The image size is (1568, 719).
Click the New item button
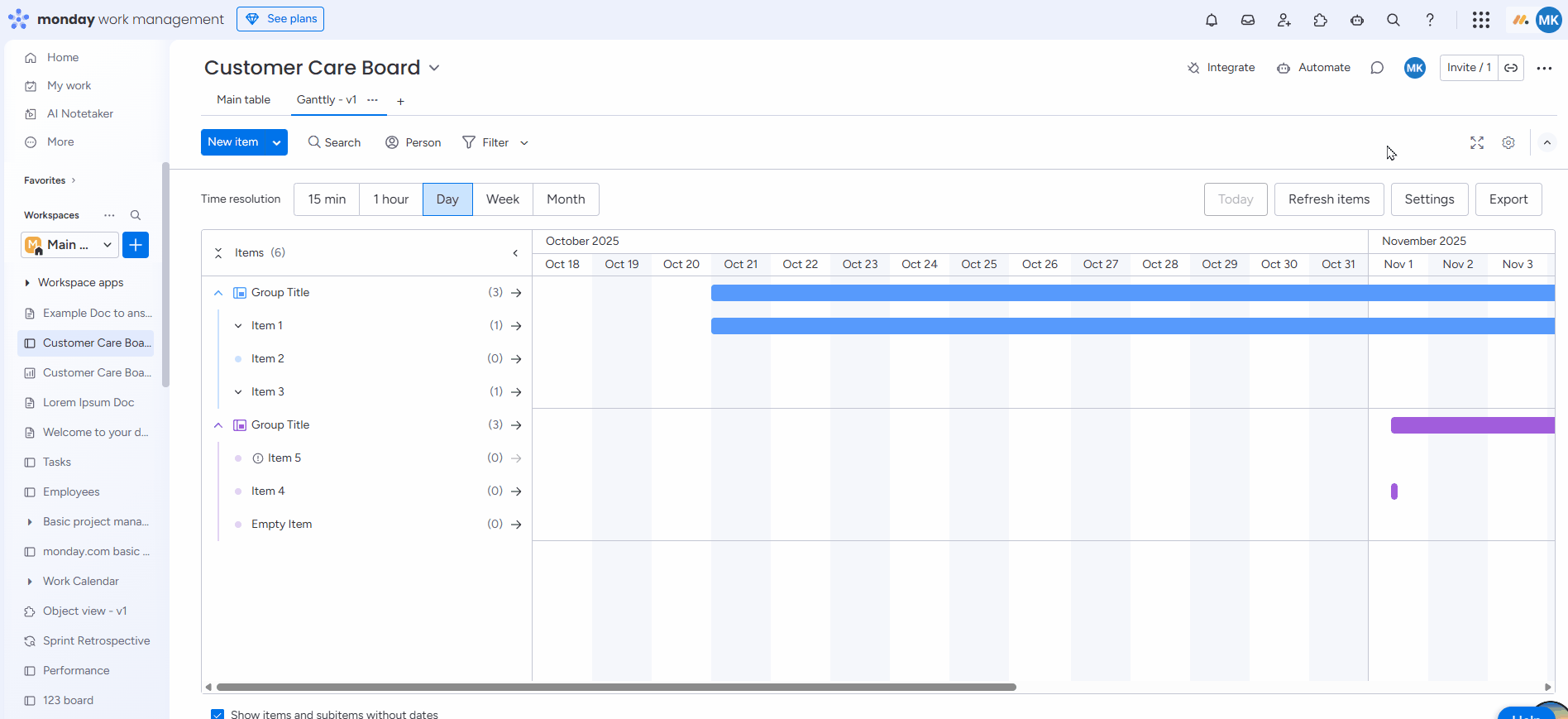tap(233, 142)
